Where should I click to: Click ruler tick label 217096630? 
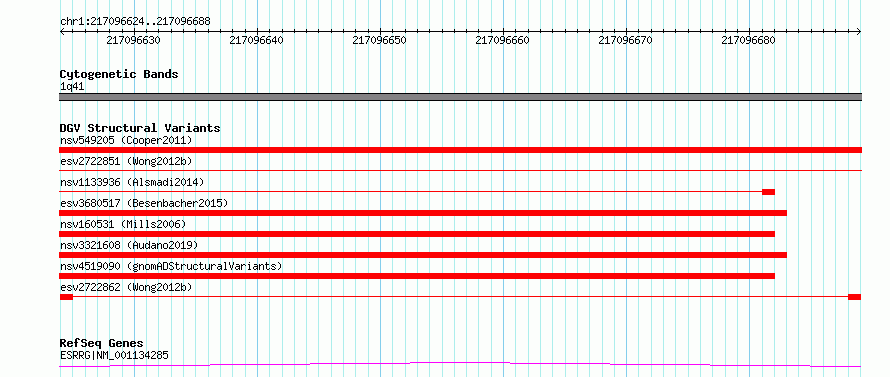point(133,40)
